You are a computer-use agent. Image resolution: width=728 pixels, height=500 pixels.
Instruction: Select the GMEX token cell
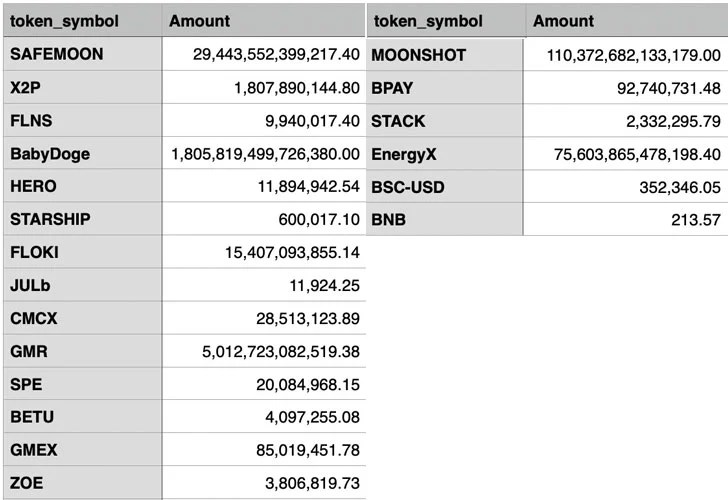click(x=33, y=450)
